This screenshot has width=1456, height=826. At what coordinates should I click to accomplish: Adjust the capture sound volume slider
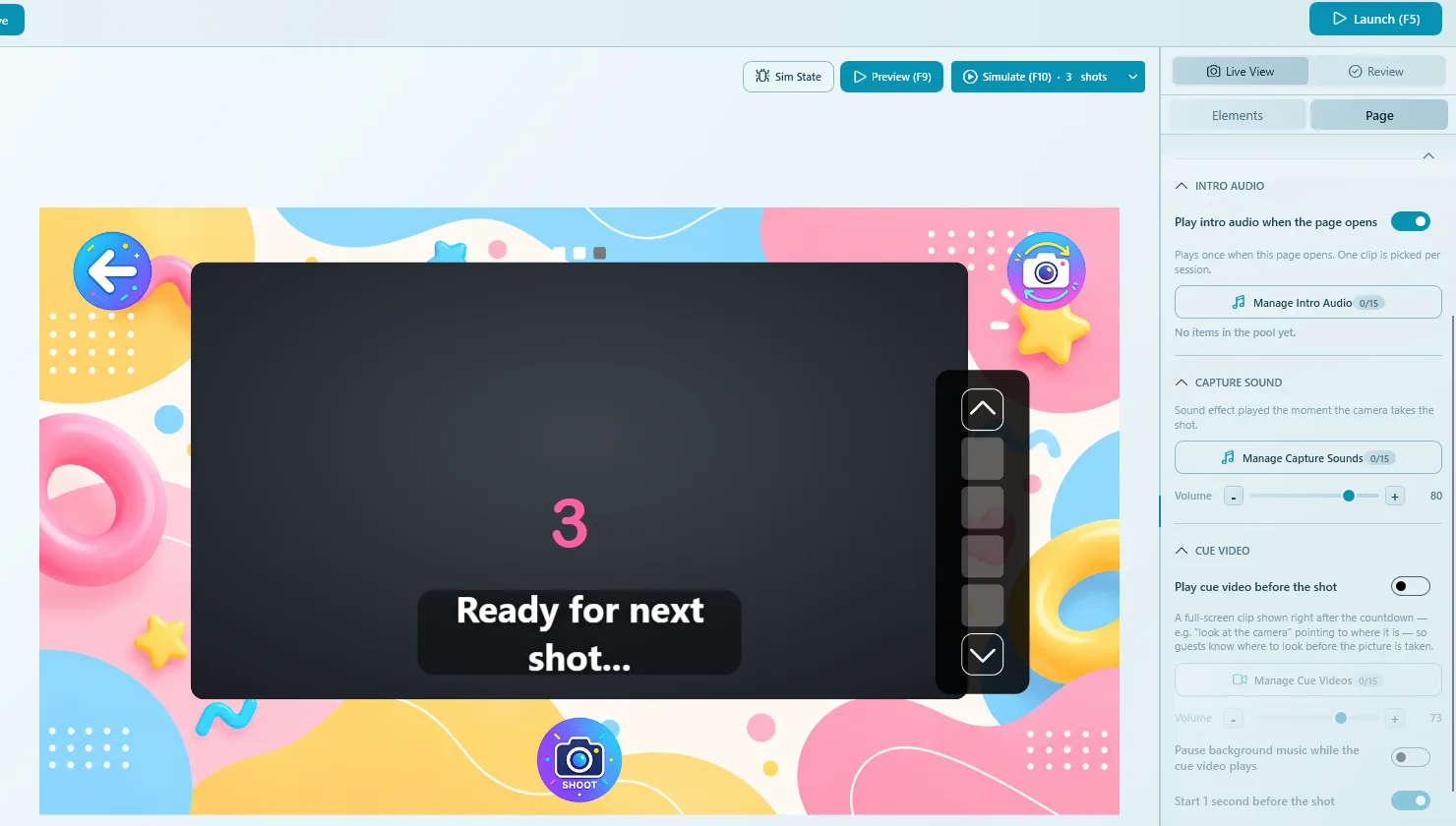pos(1313,496)
